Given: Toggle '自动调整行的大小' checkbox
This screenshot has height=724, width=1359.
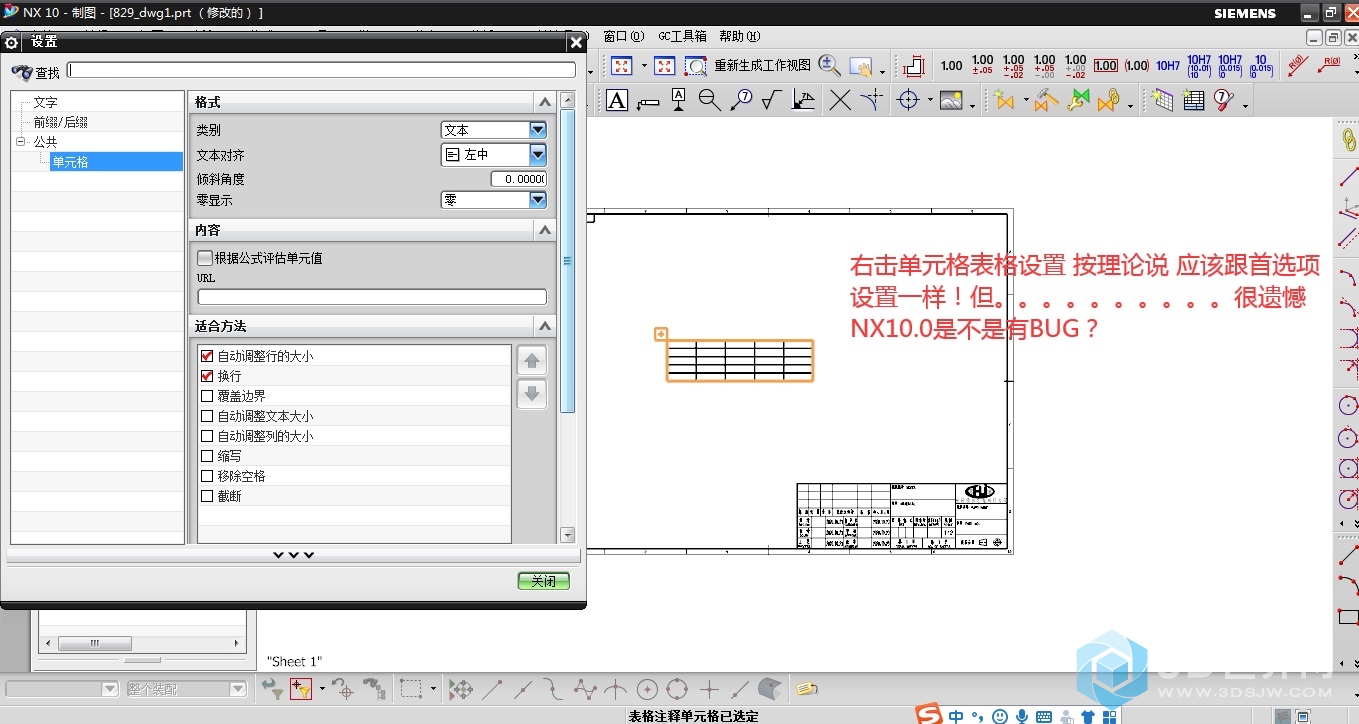Looking at the screenshot, I should (x=207, y=356).
